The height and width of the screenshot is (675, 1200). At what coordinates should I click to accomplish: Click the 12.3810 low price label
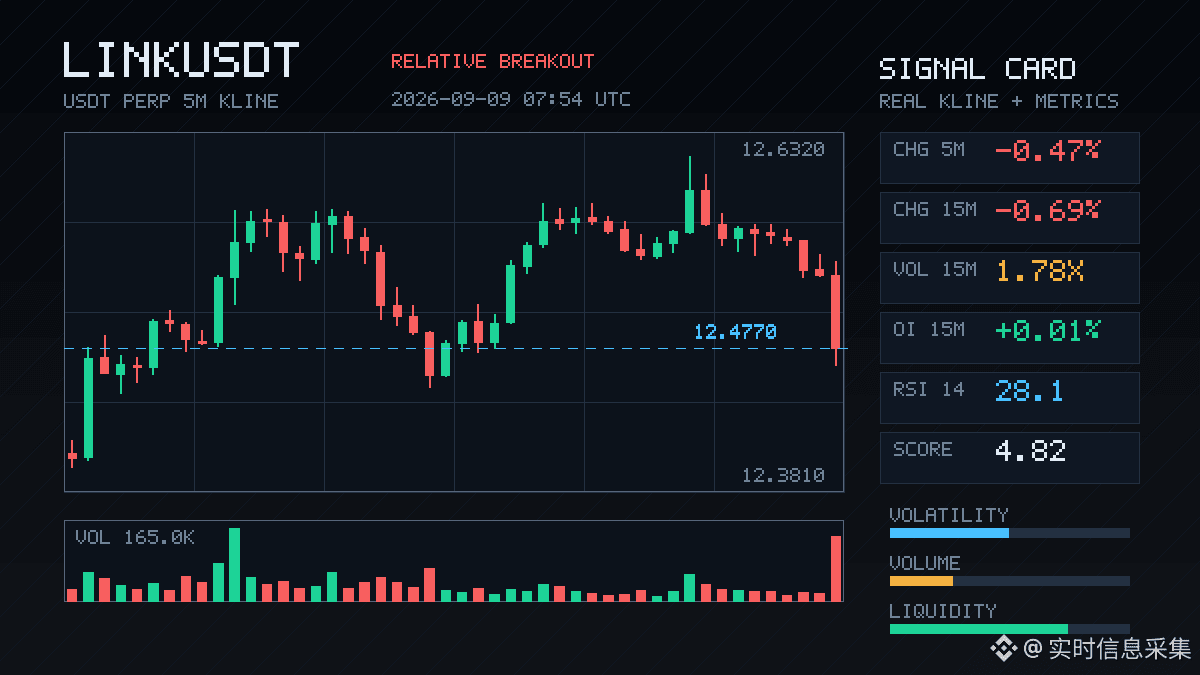(783, 475)
